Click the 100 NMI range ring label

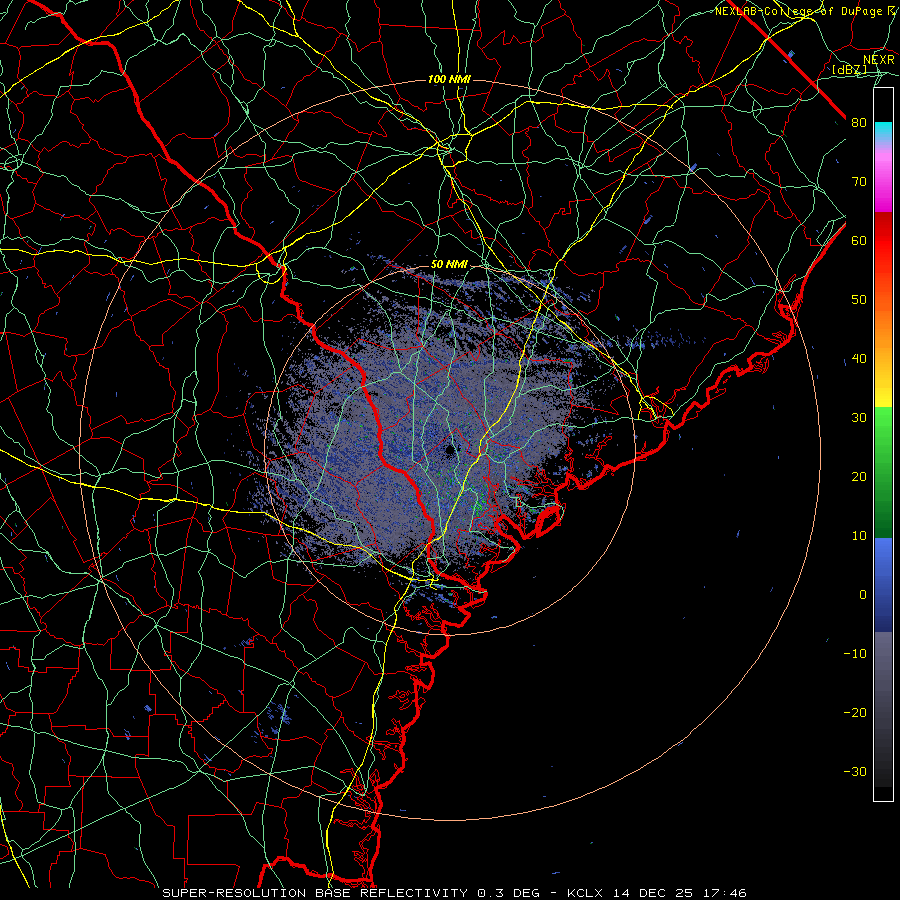pyautogui.click(x=449, y=79)
